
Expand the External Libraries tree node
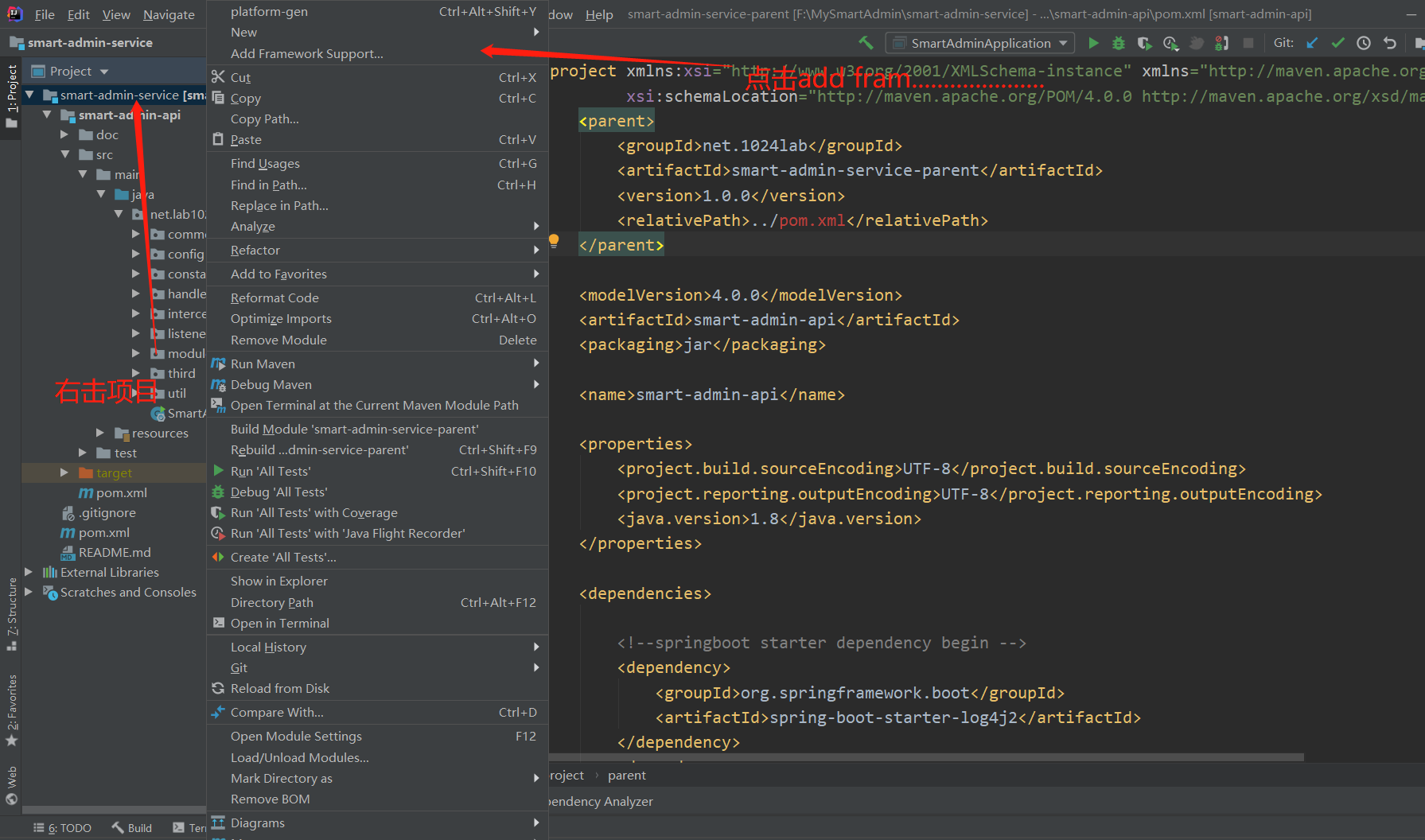click(29, 572)
